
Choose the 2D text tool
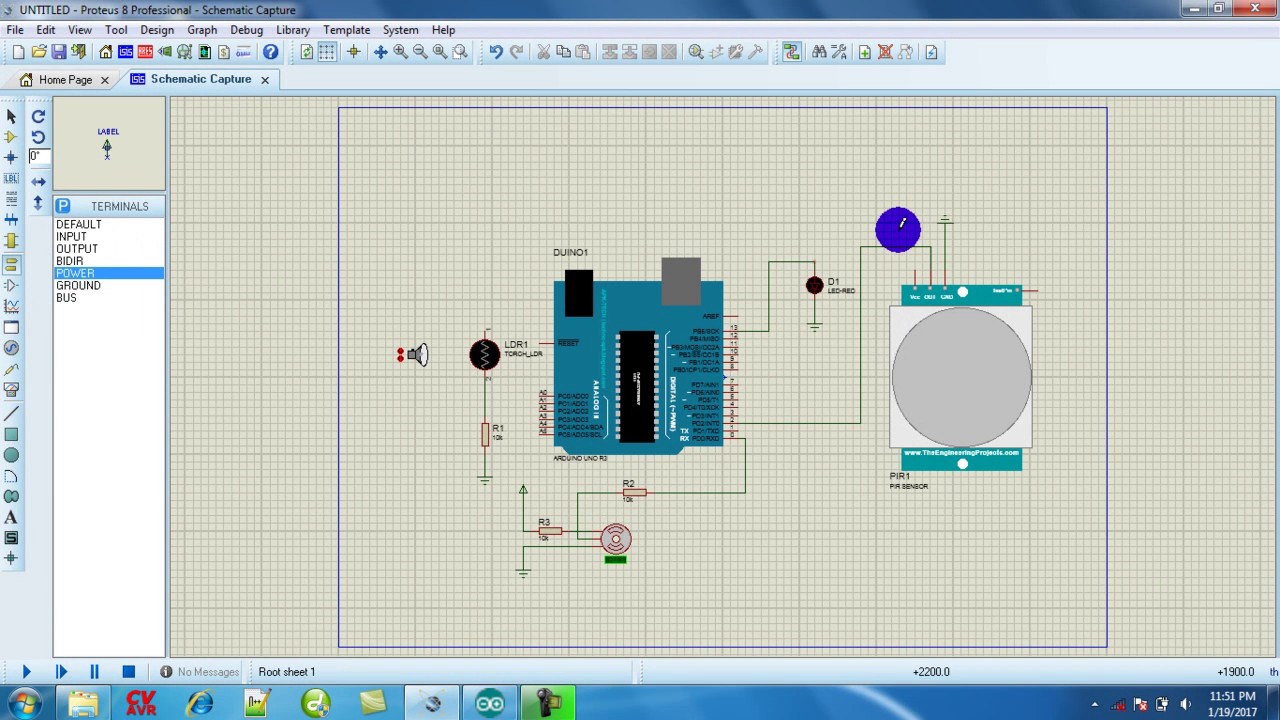click(11, 517)
